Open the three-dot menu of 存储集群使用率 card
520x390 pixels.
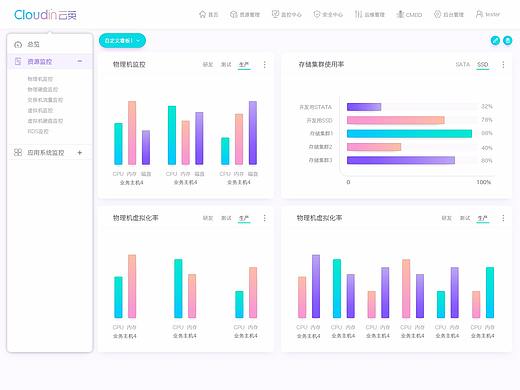pyautogui.click(x=503, y=65)
